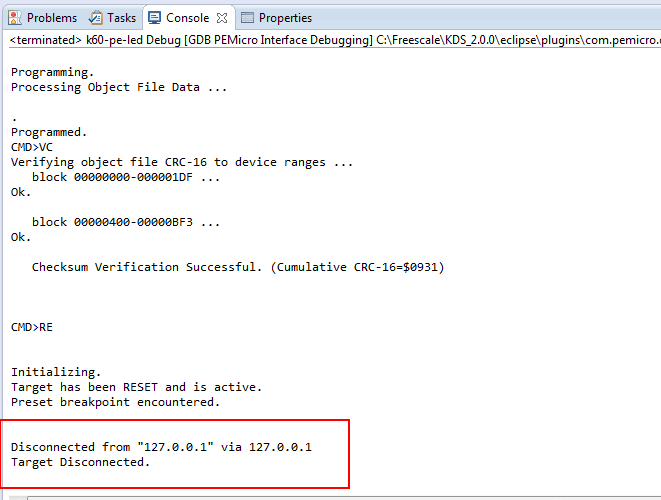
Task: Click the Problems tab's error icon
Action: 15,18
